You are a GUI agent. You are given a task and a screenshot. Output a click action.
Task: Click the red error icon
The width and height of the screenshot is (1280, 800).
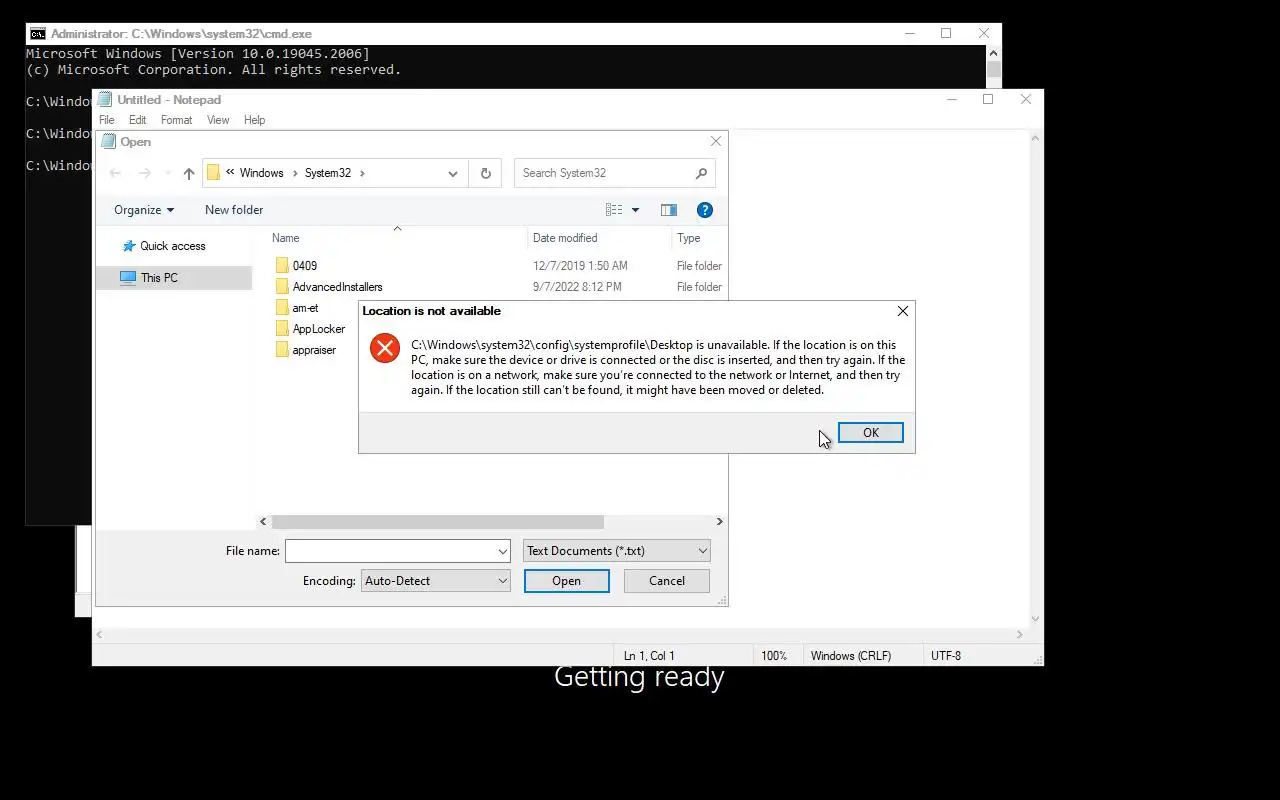pyautogui.click(x=385, y=348)
